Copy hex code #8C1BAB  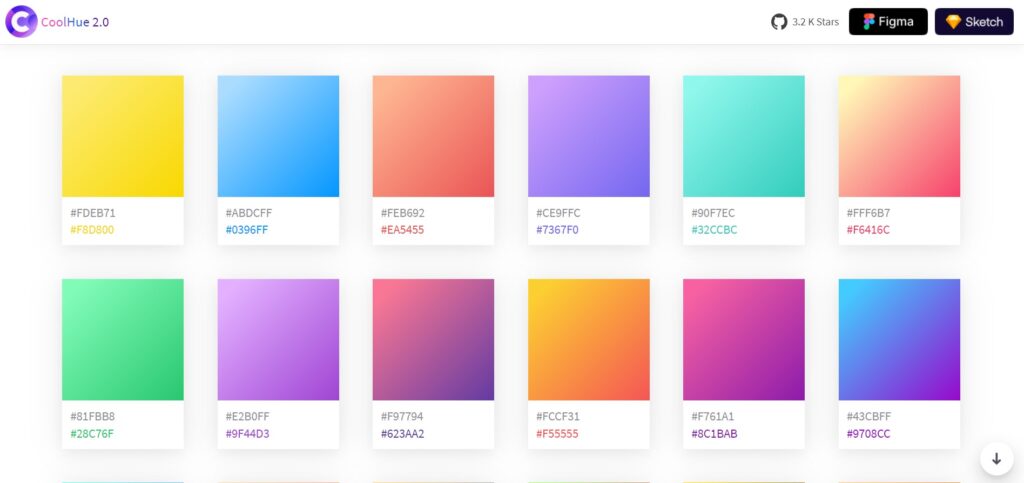click(714, 433)
